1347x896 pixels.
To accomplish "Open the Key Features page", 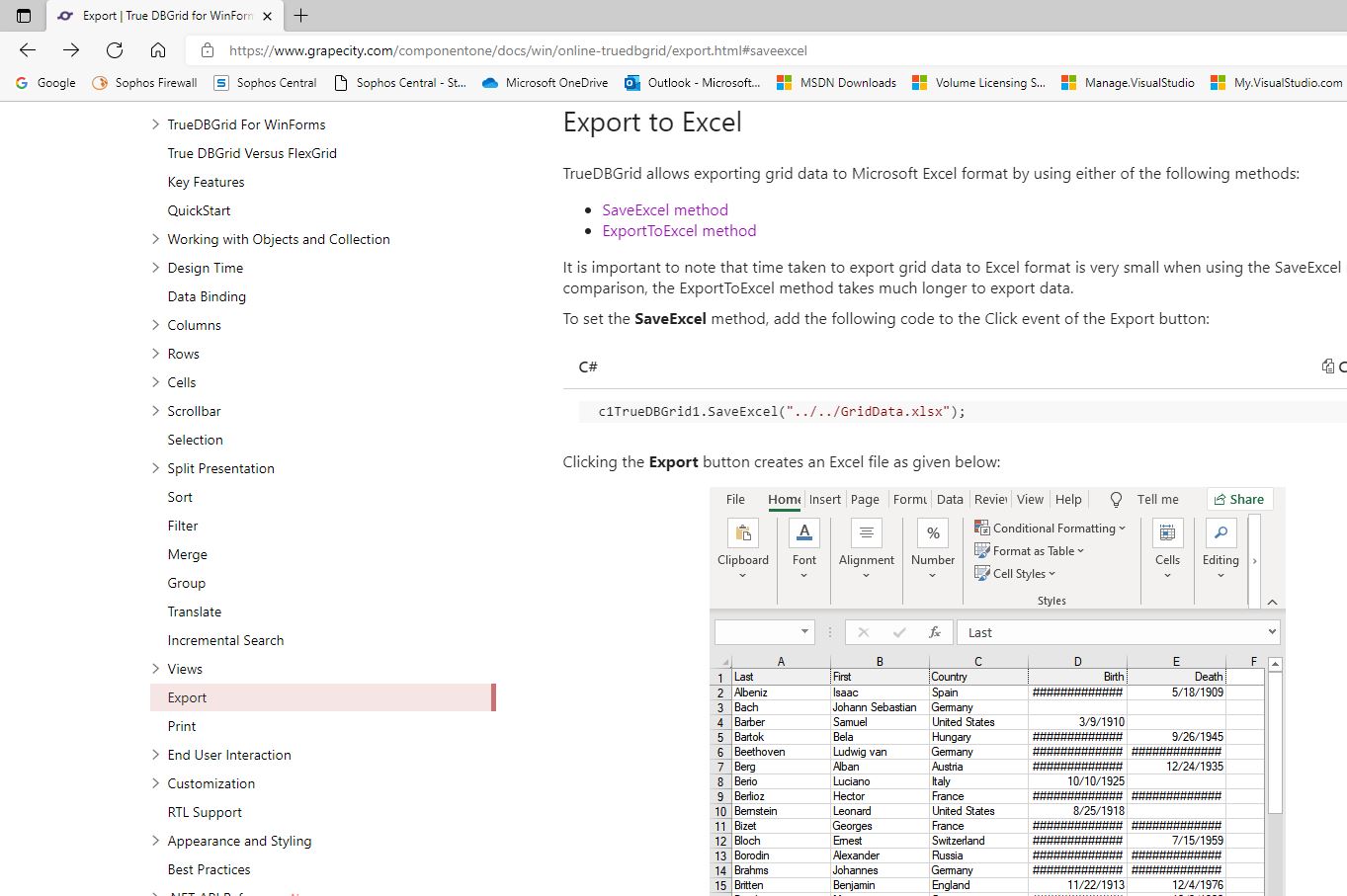I will point(206,182).
